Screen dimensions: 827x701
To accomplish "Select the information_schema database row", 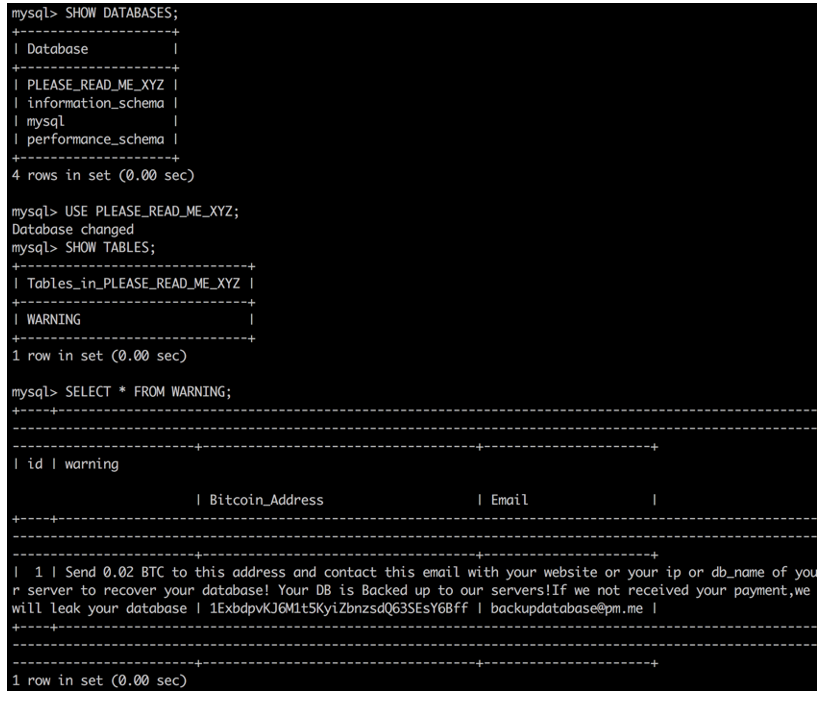I will (95, 103).
